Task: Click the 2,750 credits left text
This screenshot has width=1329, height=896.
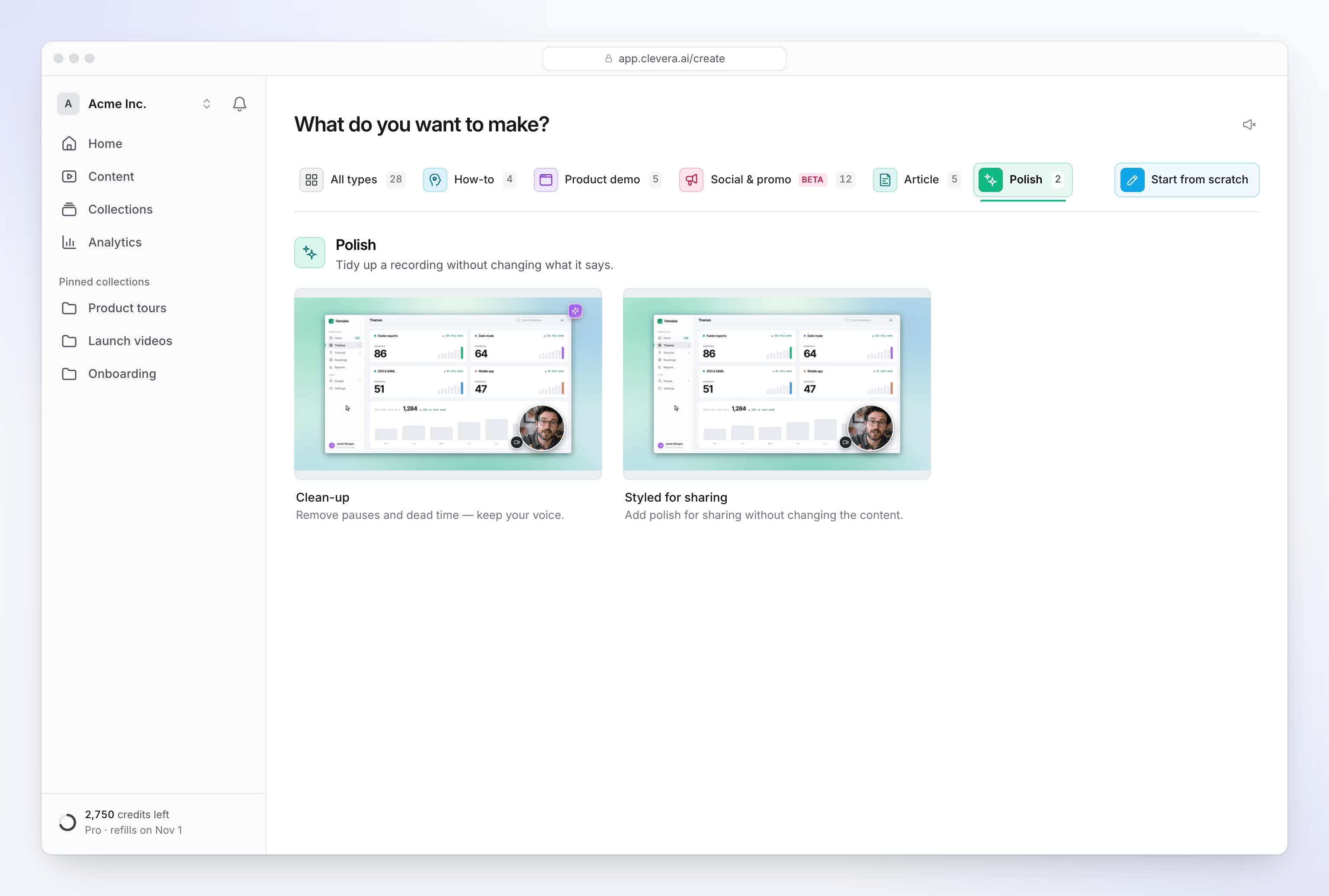Action: (x=127, y=814)
